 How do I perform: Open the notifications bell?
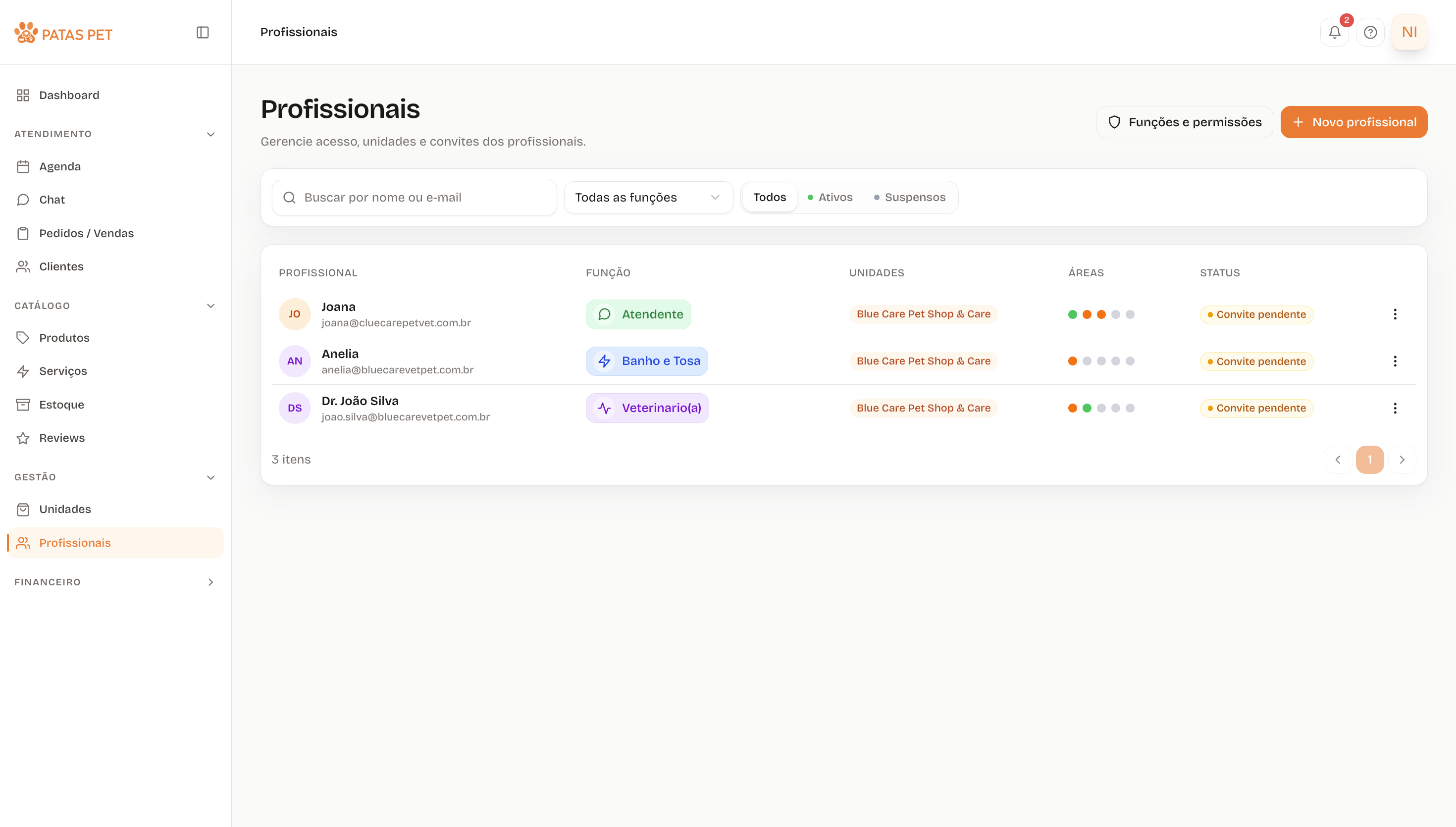[1335, 32]
